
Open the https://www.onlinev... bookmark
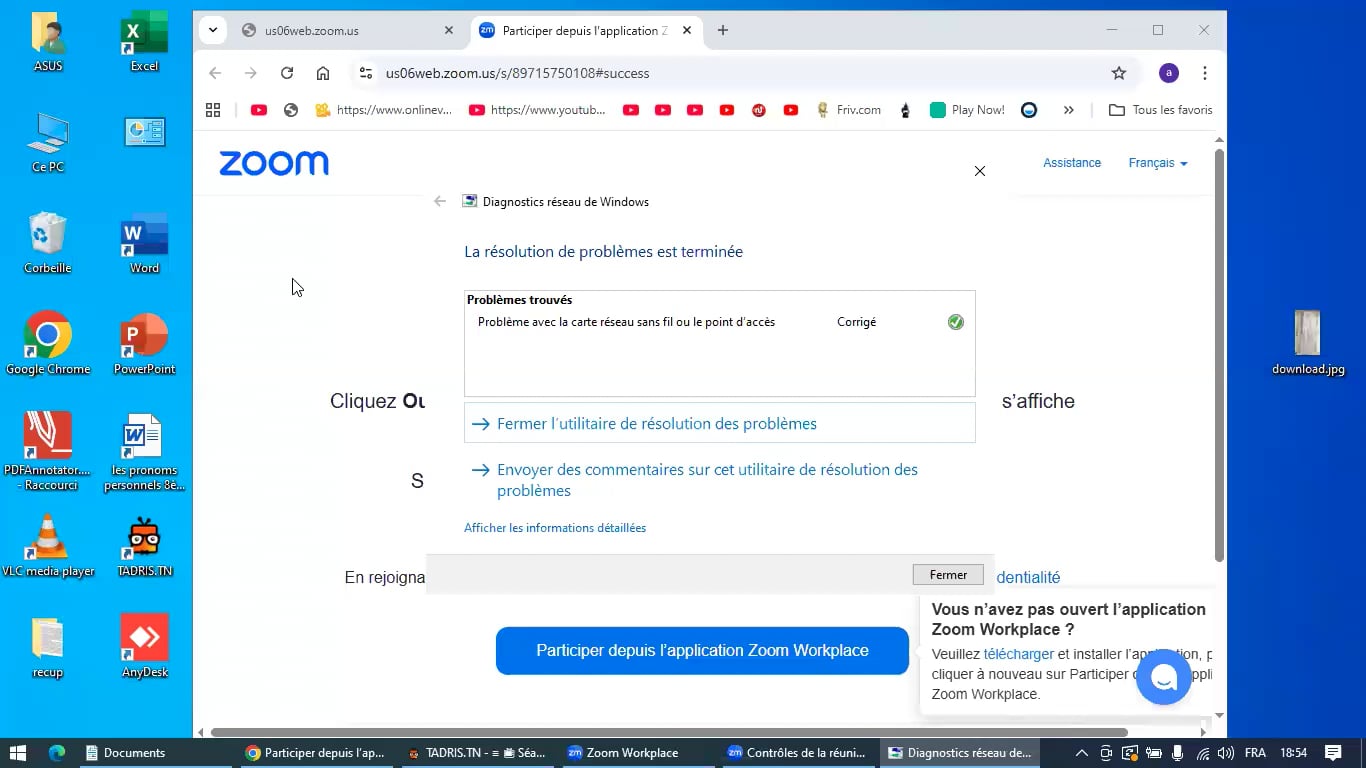tap(383, 110)
